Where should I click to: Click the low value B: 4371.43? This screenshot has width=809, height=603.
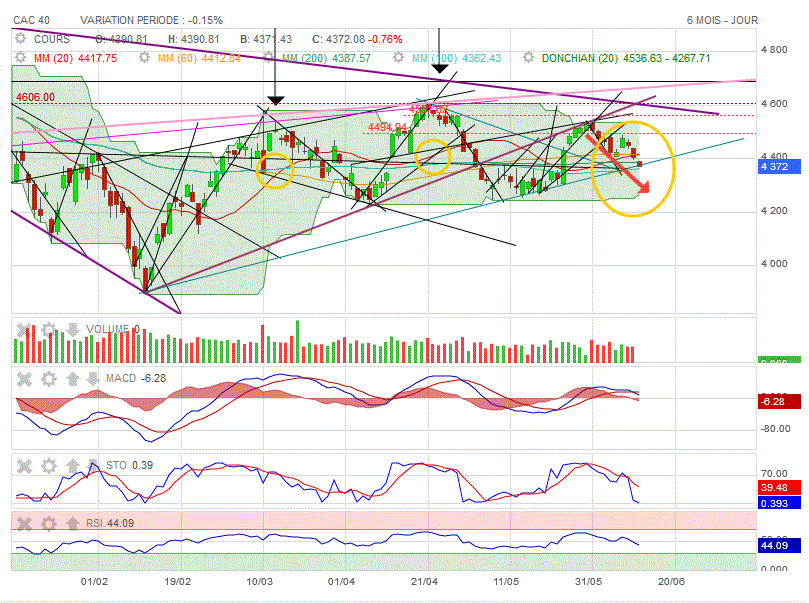(266, 39)
